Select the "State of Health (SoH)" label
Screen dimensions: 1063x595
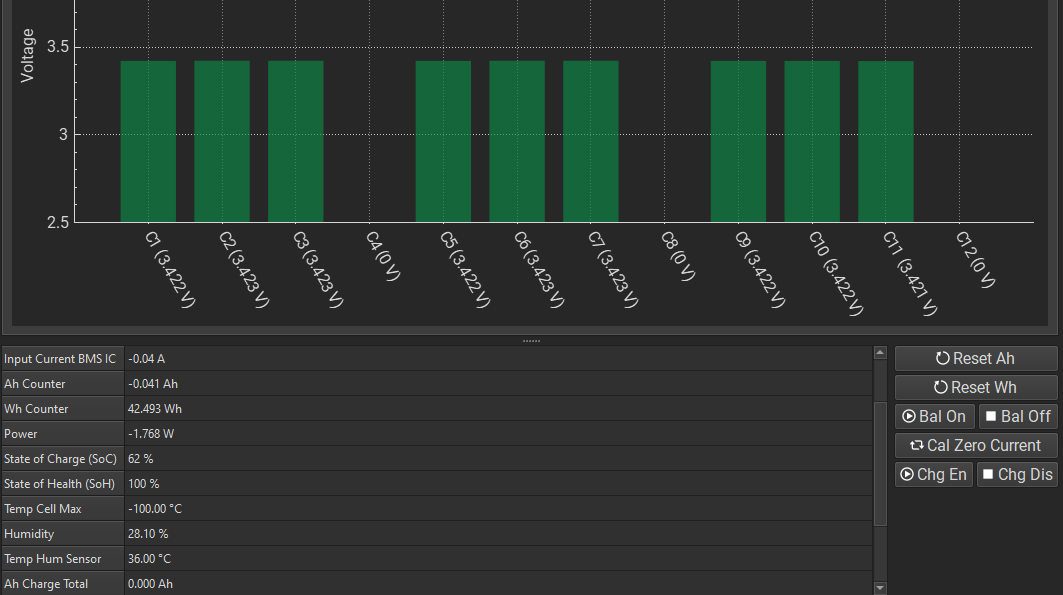coord(60,485)
